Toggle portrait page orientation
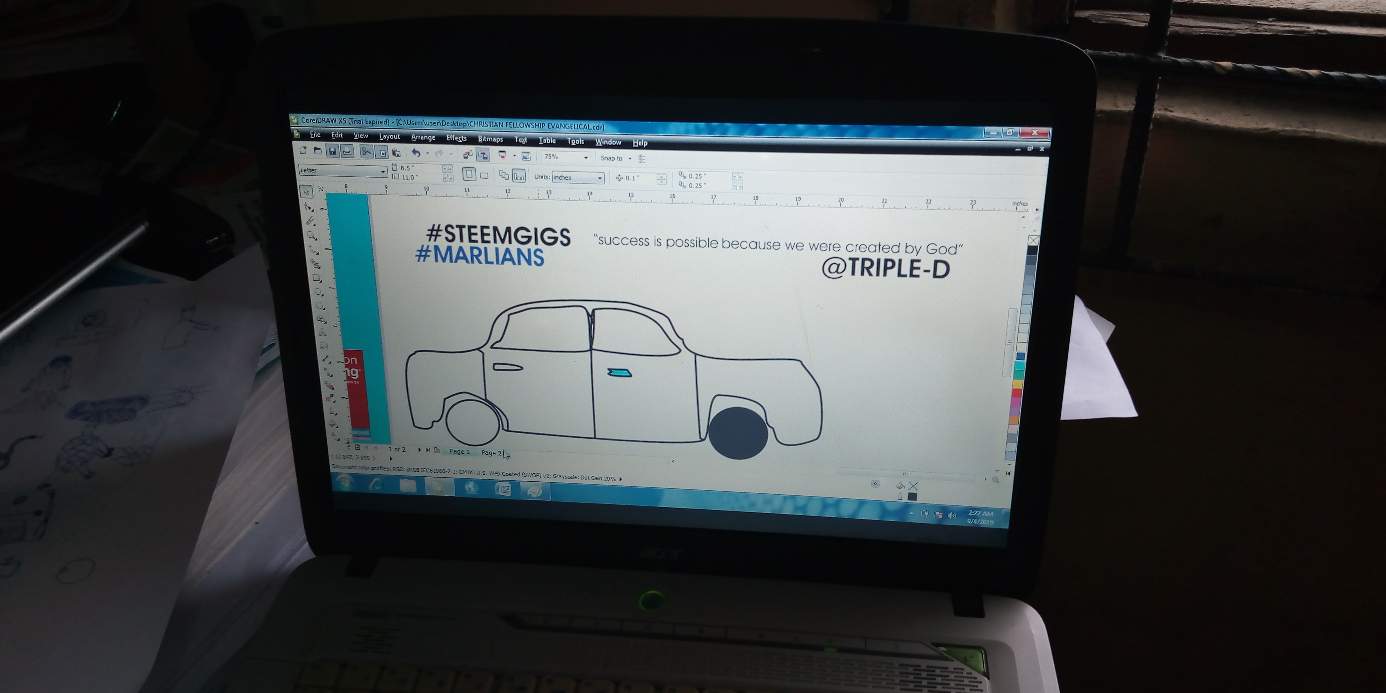Viewport: 1386px width, 693px height. [467, 175]
